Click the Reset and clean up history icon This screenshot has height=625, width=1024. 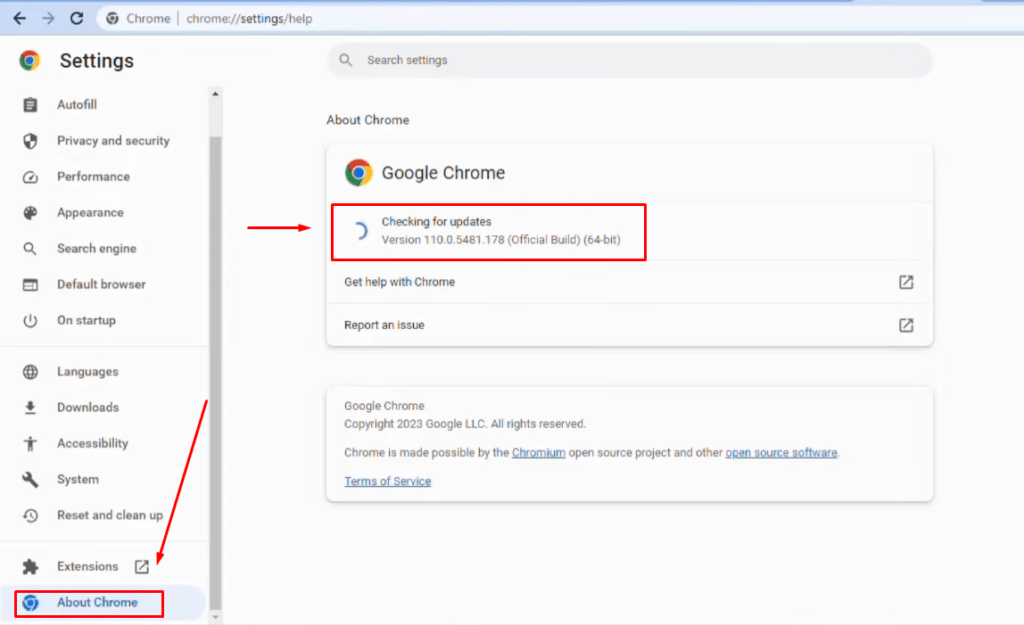click(30, 515)
